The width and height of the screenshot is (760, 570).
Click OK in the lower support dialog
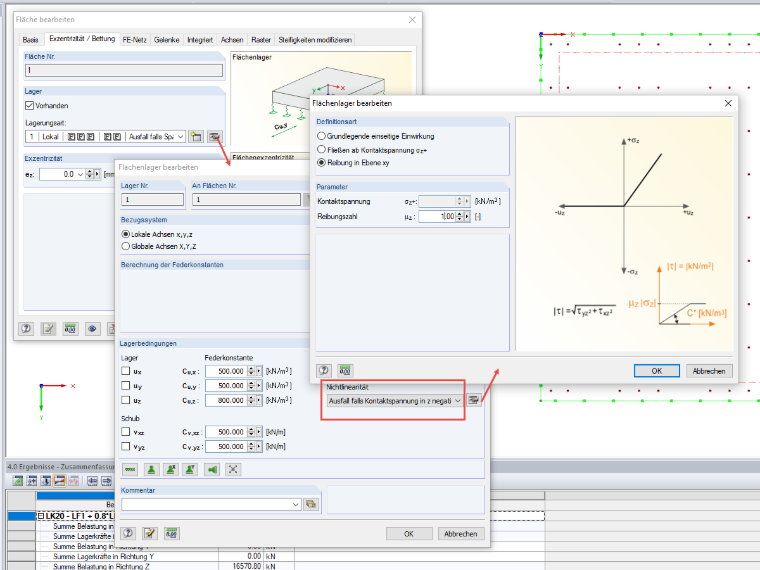(x=409, y=534)
